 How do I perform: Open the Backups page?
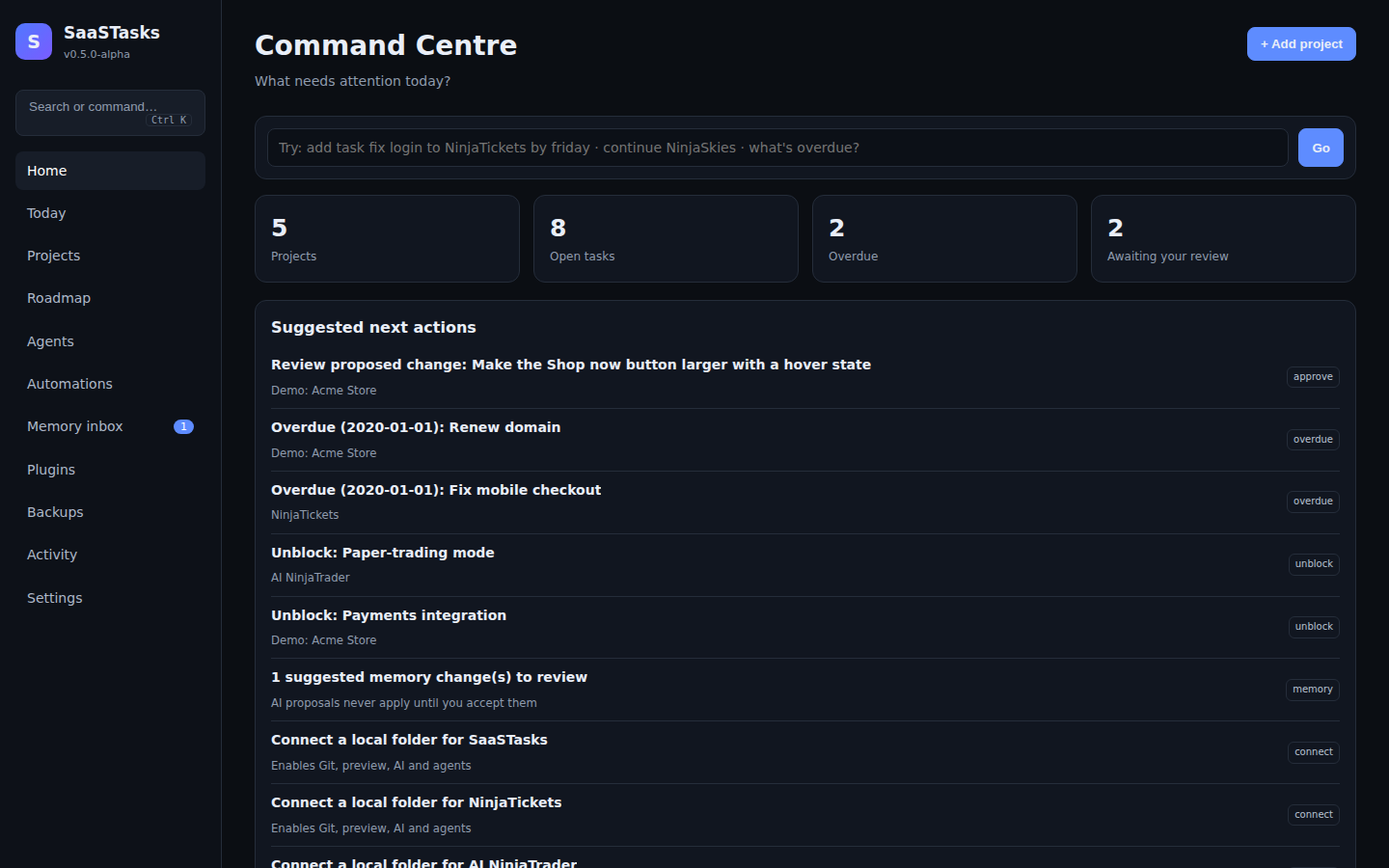[x=110, y=512]
